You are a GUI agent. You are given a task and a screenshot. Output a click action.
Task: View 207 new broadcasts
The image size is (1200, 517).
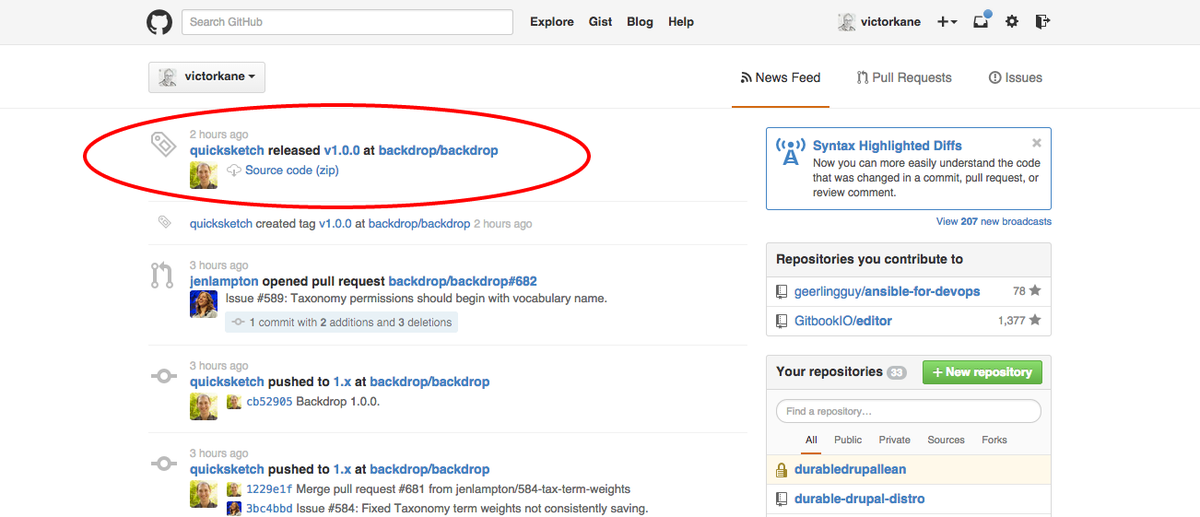pos(994,222)
